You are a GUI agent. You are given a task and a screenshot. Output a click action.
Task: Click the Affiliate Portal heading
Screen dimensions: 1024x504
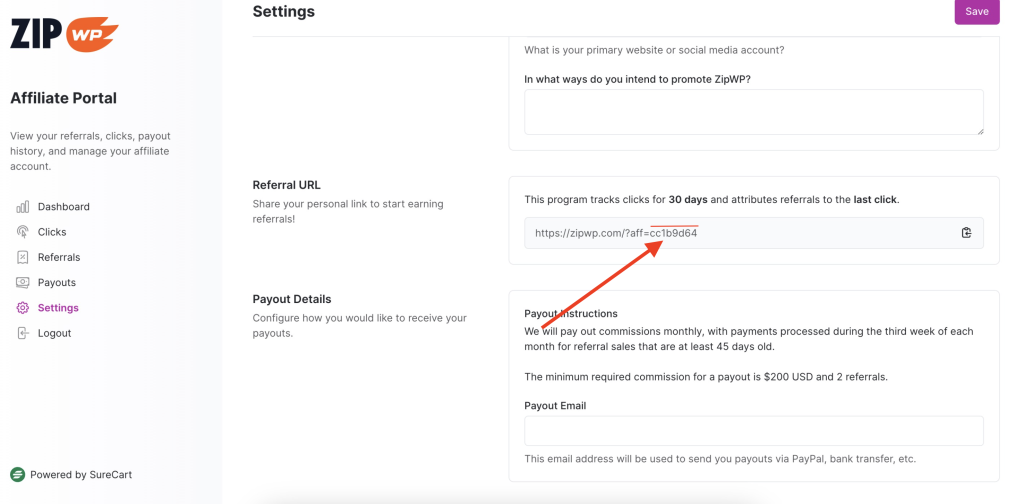[x=63, y=98]
